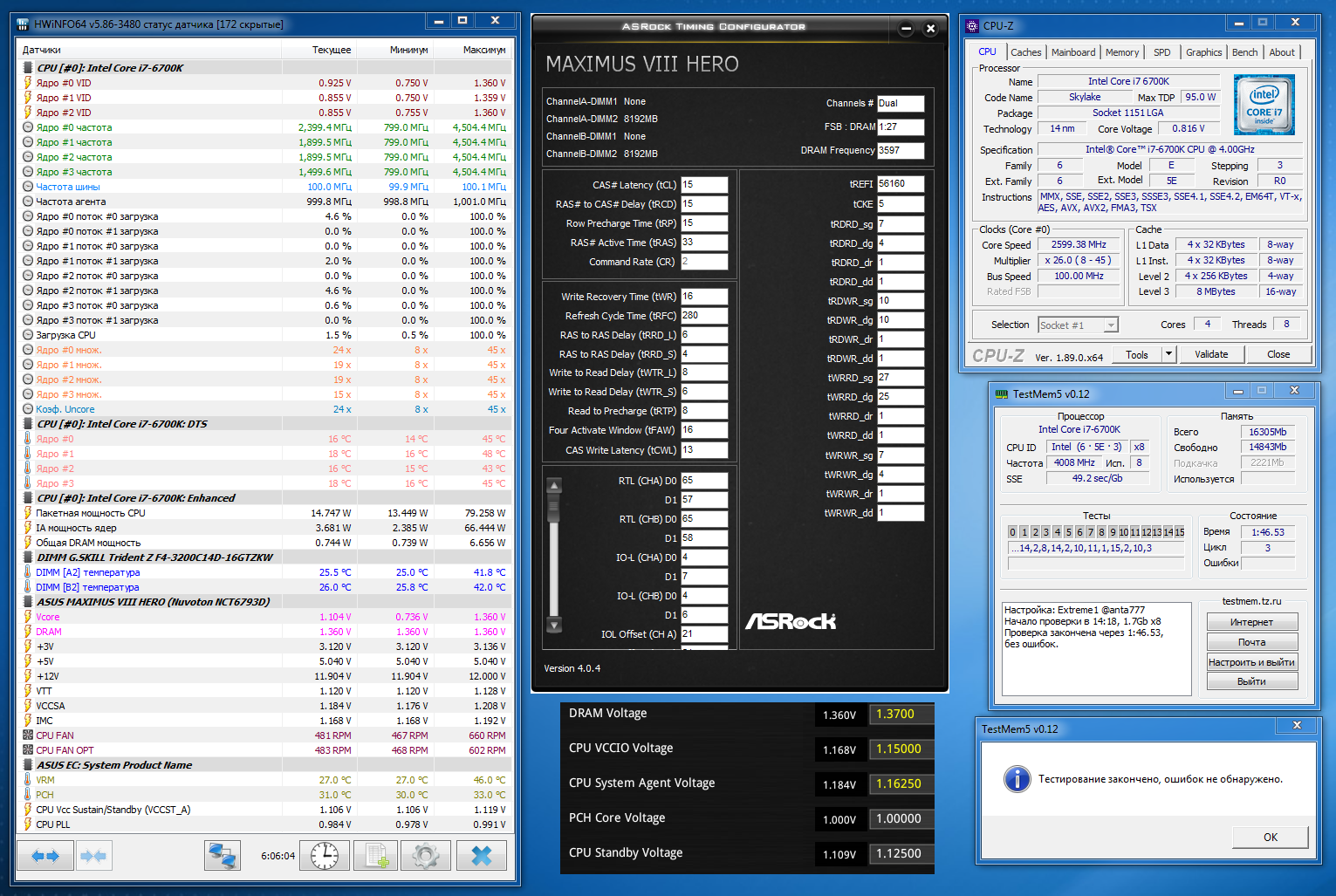Viewport: 1336px width, 896px height.
Task: Switch to Mainboard tab in CPU-Z
Action: pos(1073,52)
